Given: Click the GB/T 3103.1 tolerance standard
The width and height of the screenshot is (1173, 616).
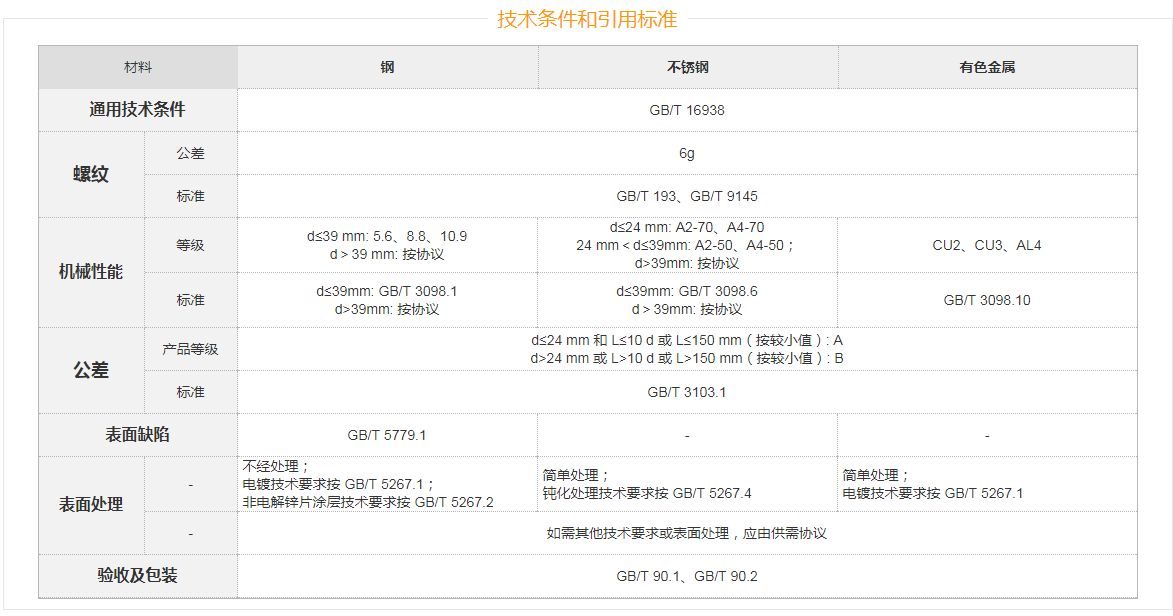Looking at the screenshot, I should [687, 392].
